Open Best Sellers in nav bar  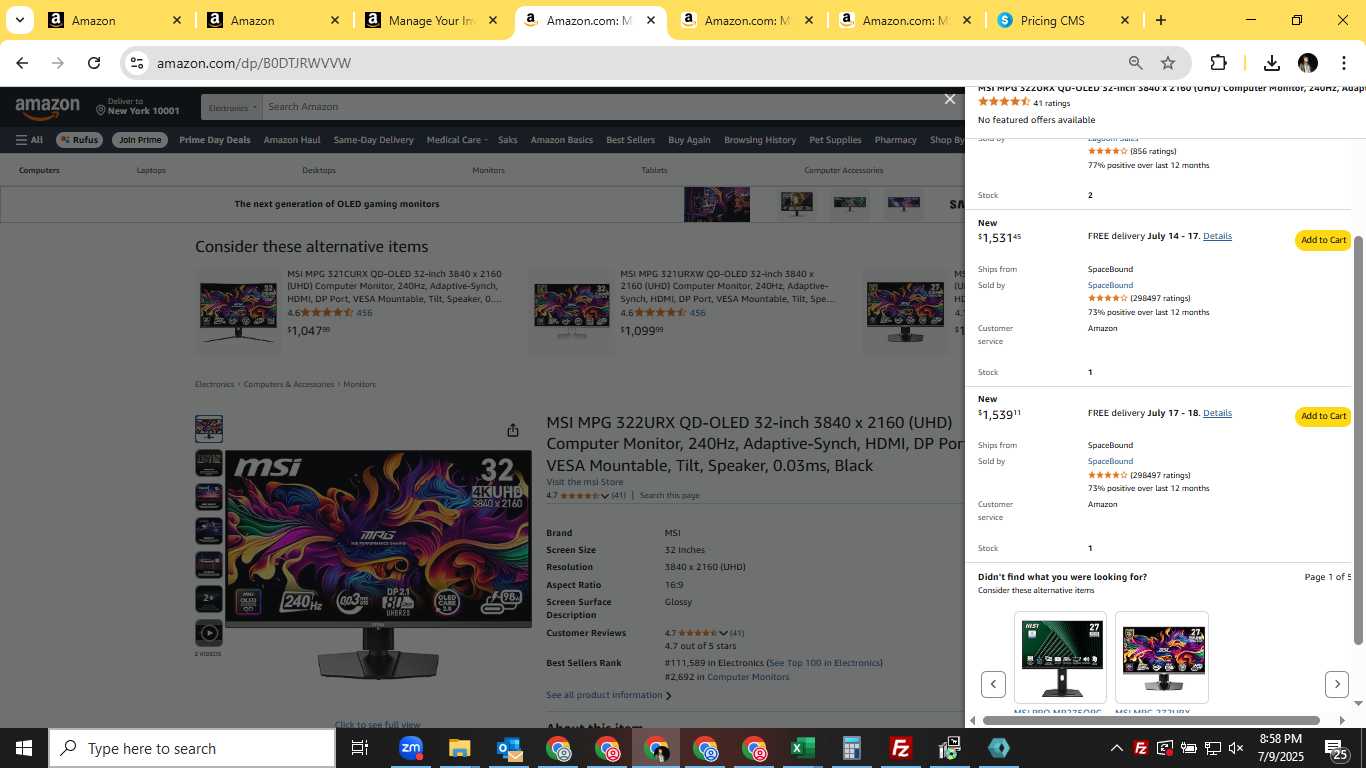click(x=630, y=140)
